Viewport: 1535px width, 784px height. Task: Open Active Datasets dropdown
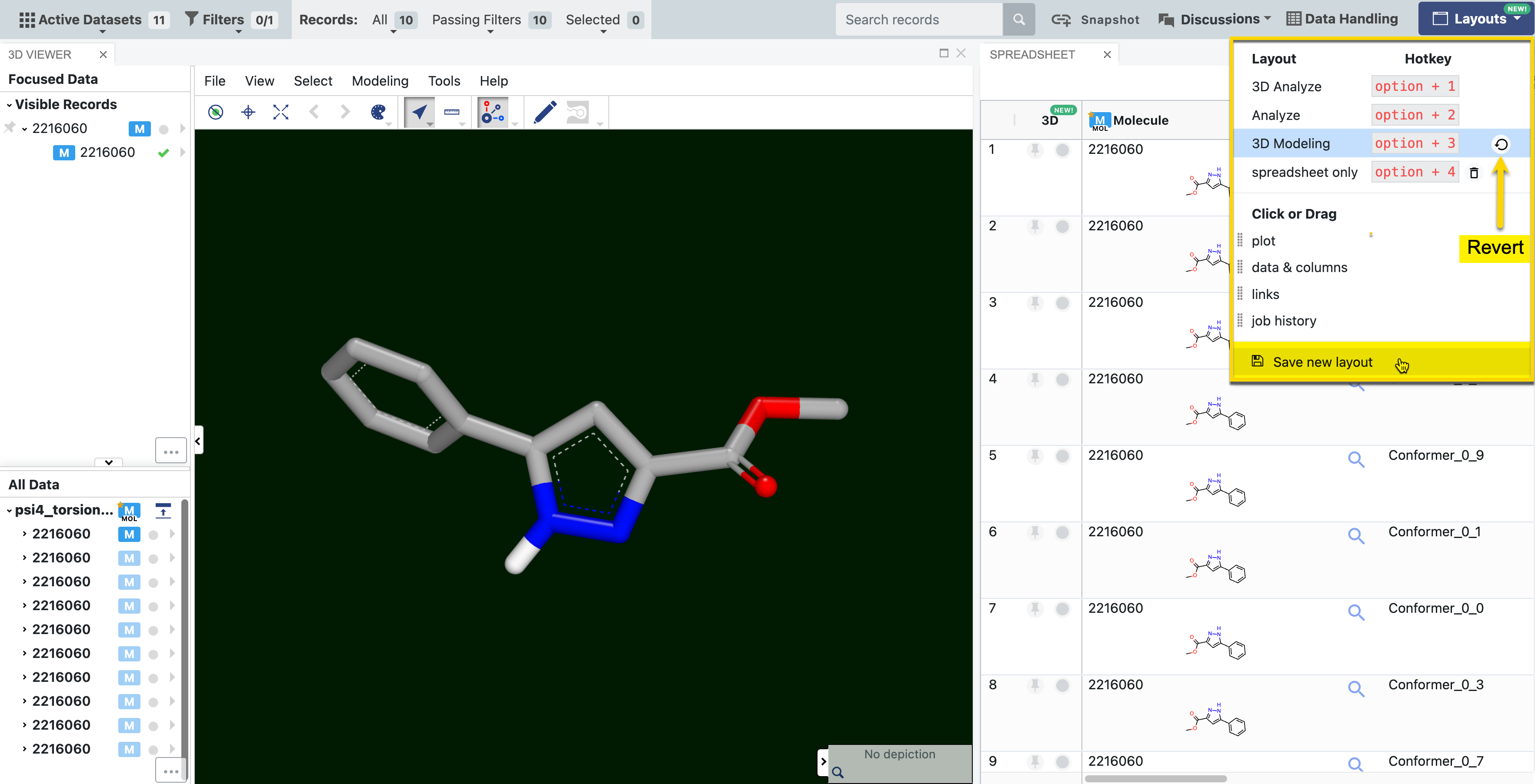[94, 20]
